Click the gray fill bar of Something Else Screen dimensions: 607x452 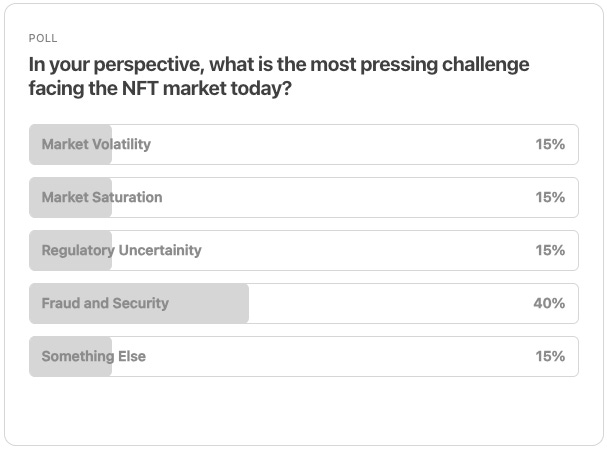[x=70, y=356]
